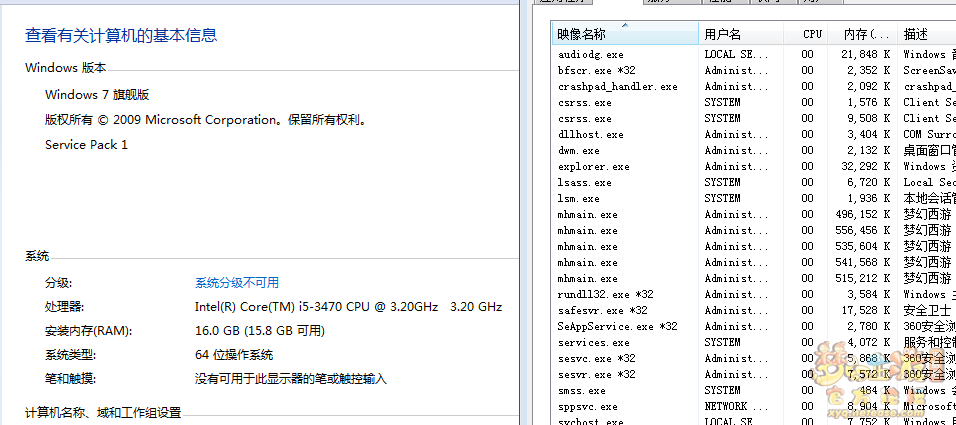This screenshot has width=956, height=425.
Task: Click the 处理器: label
Action: (x=64, y=307)
